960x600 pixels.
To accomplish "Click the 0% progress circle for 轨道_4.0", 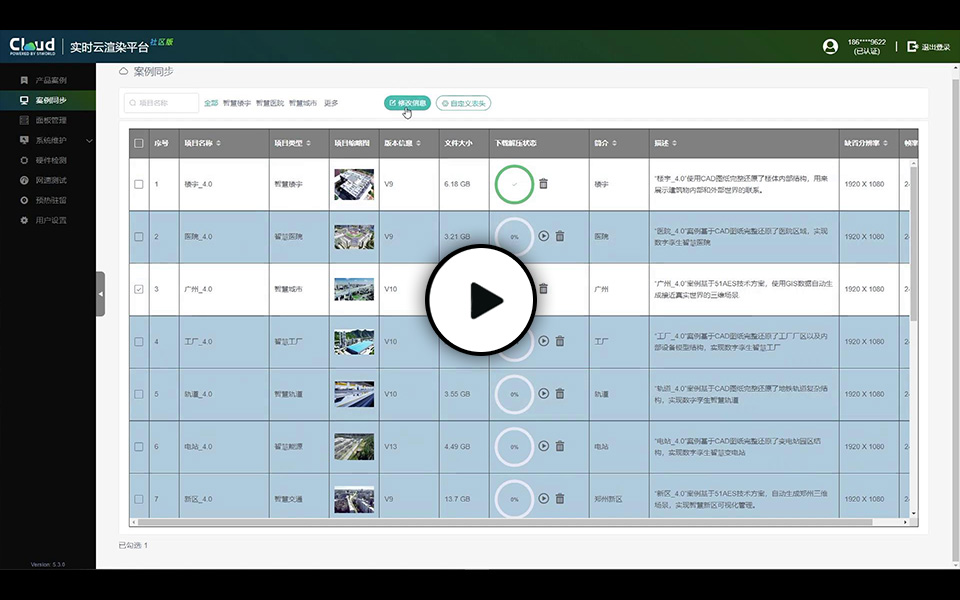I will 514,394.
